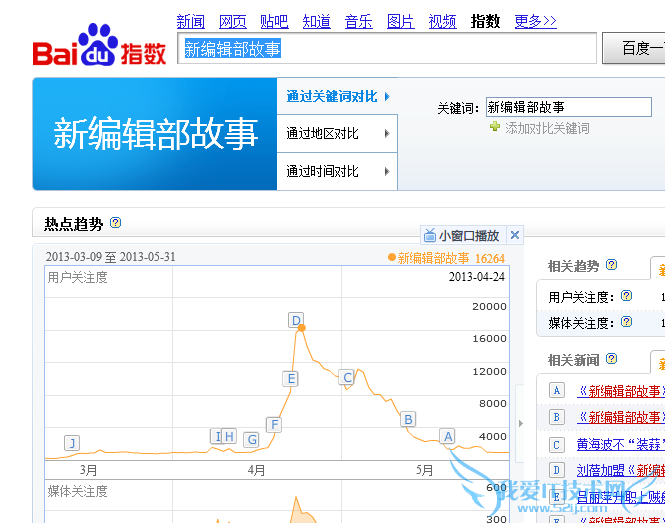The width and height of the screenshot is (665, 523).
Task: Open news item A headline link
Action: (619, 391)
